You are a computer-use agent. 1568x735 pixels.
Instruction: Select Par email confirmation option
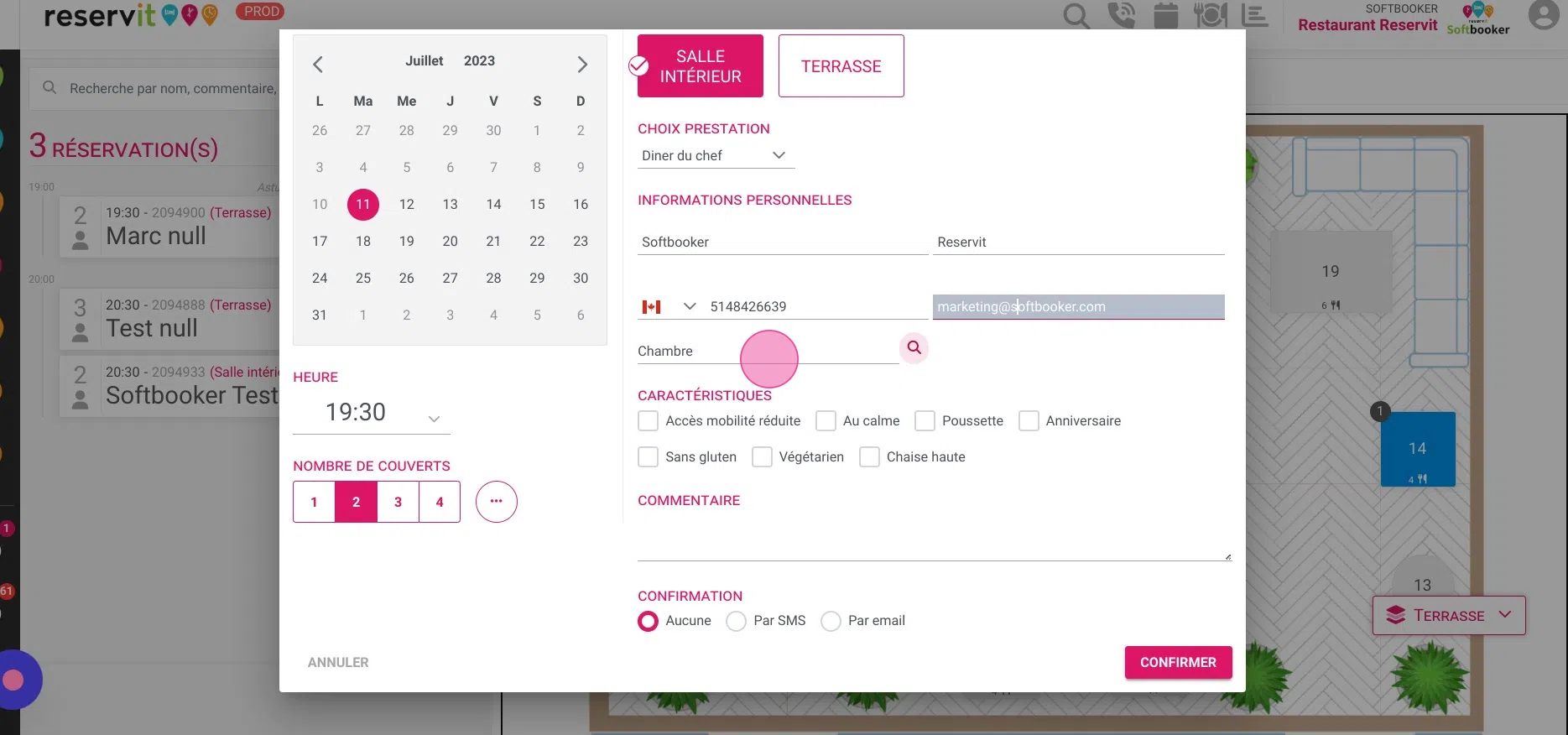click(x=831, y=622)
